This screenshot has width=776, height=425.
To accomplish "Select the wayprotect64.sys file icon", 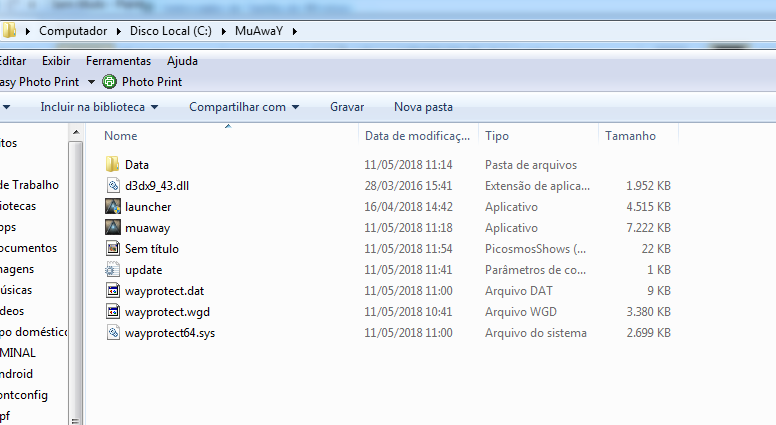I will click(x=112, y=333).
